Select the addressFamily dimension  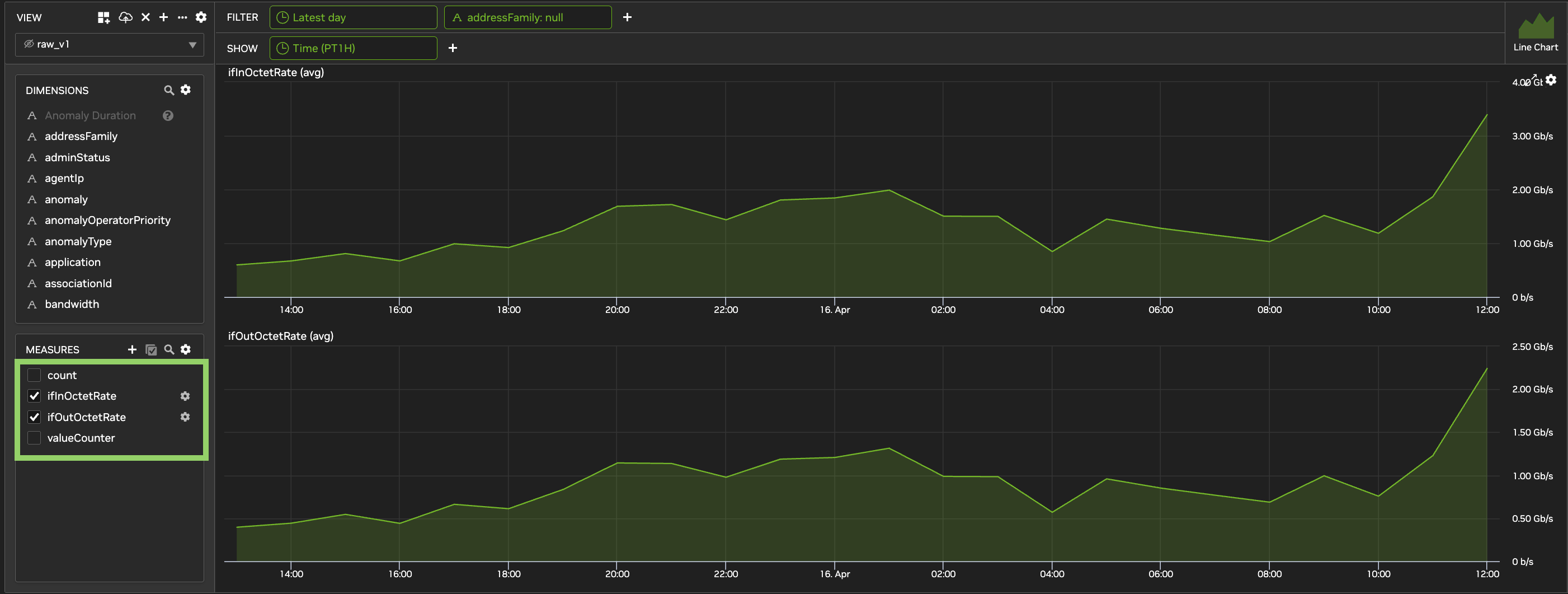(x=81, y=137)
